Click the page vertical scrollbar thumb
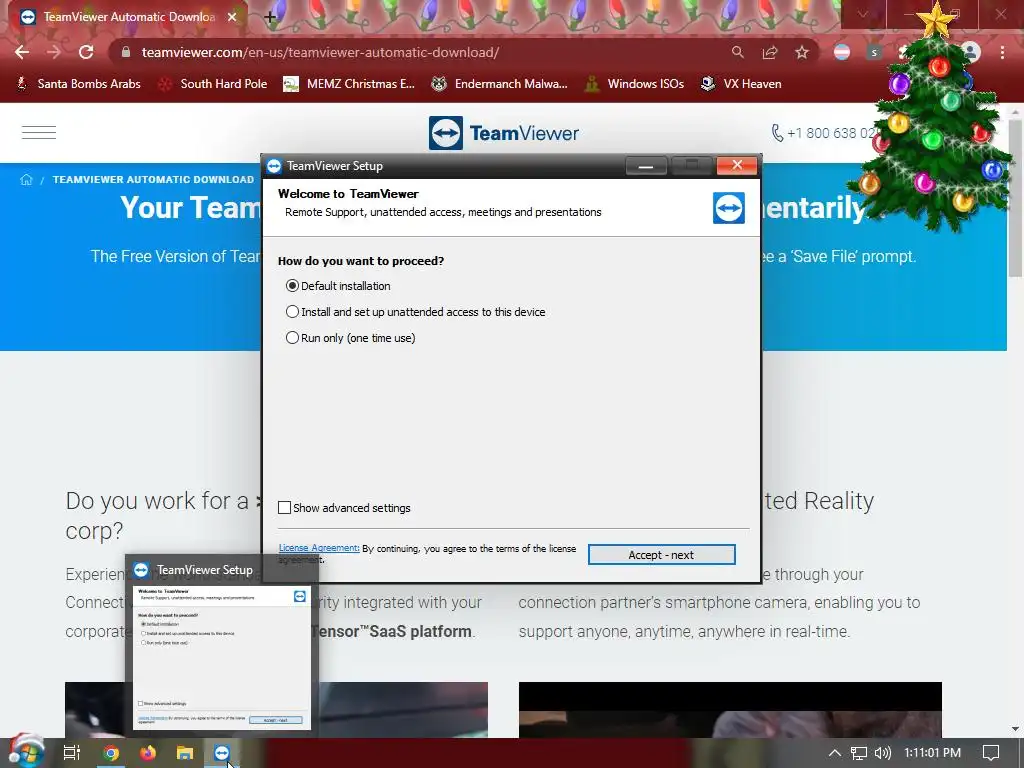This screenshot has height=768, width=1024. coord(1015,199)
